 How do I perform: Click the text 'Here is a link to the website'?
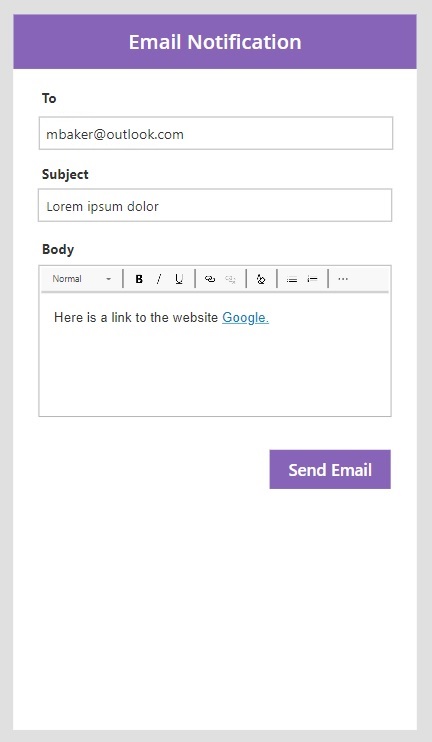point(136,318)
